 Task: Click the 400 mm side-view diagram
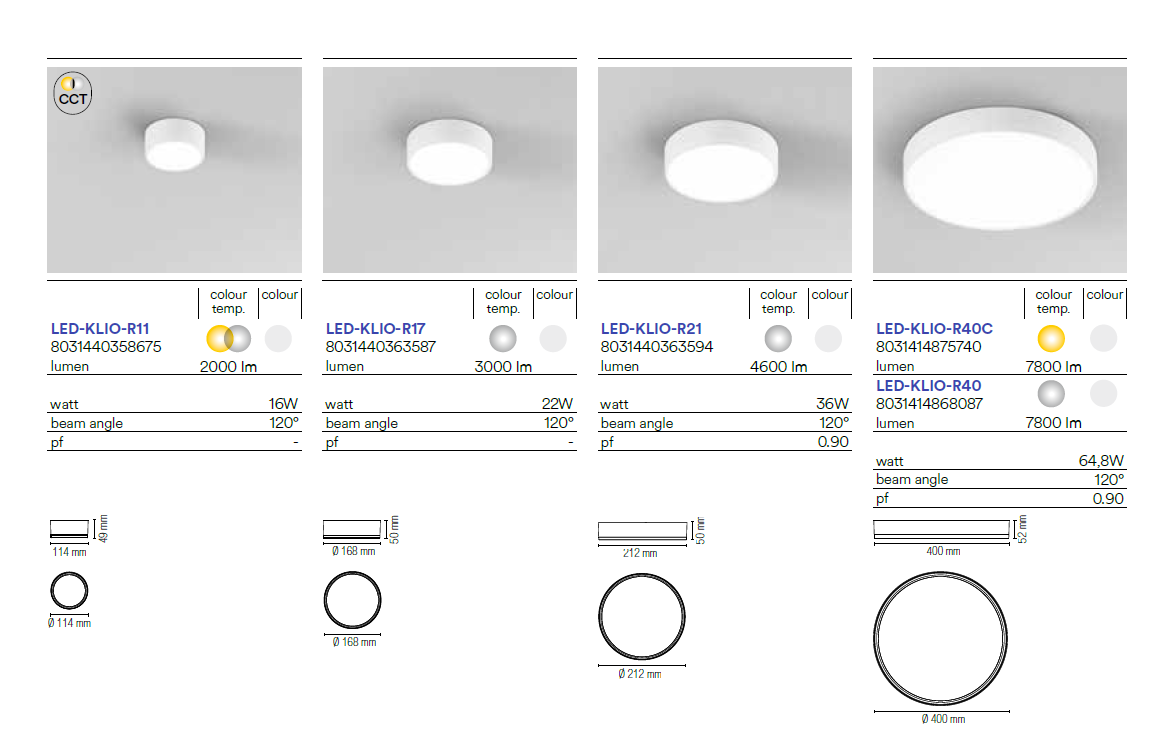click(x=942, y=529)
